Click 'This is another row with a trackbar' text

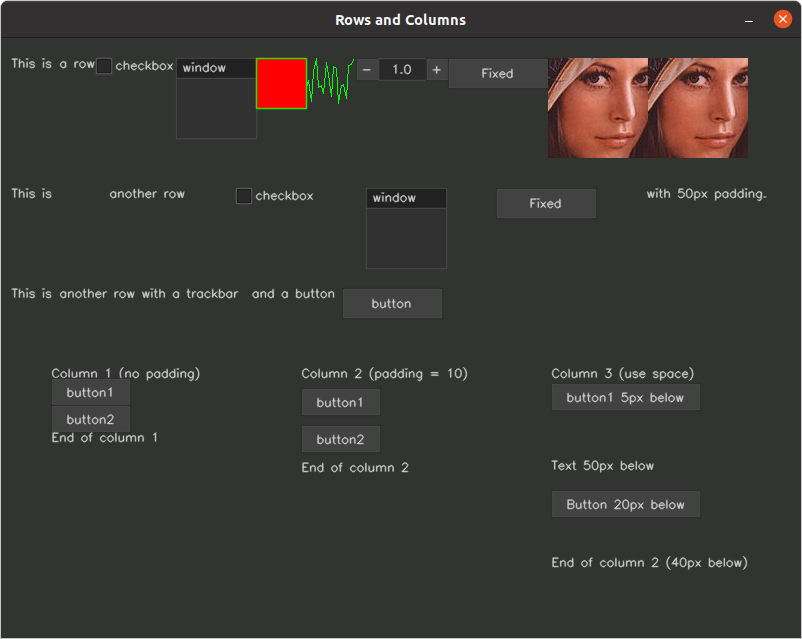click(125, 294)
